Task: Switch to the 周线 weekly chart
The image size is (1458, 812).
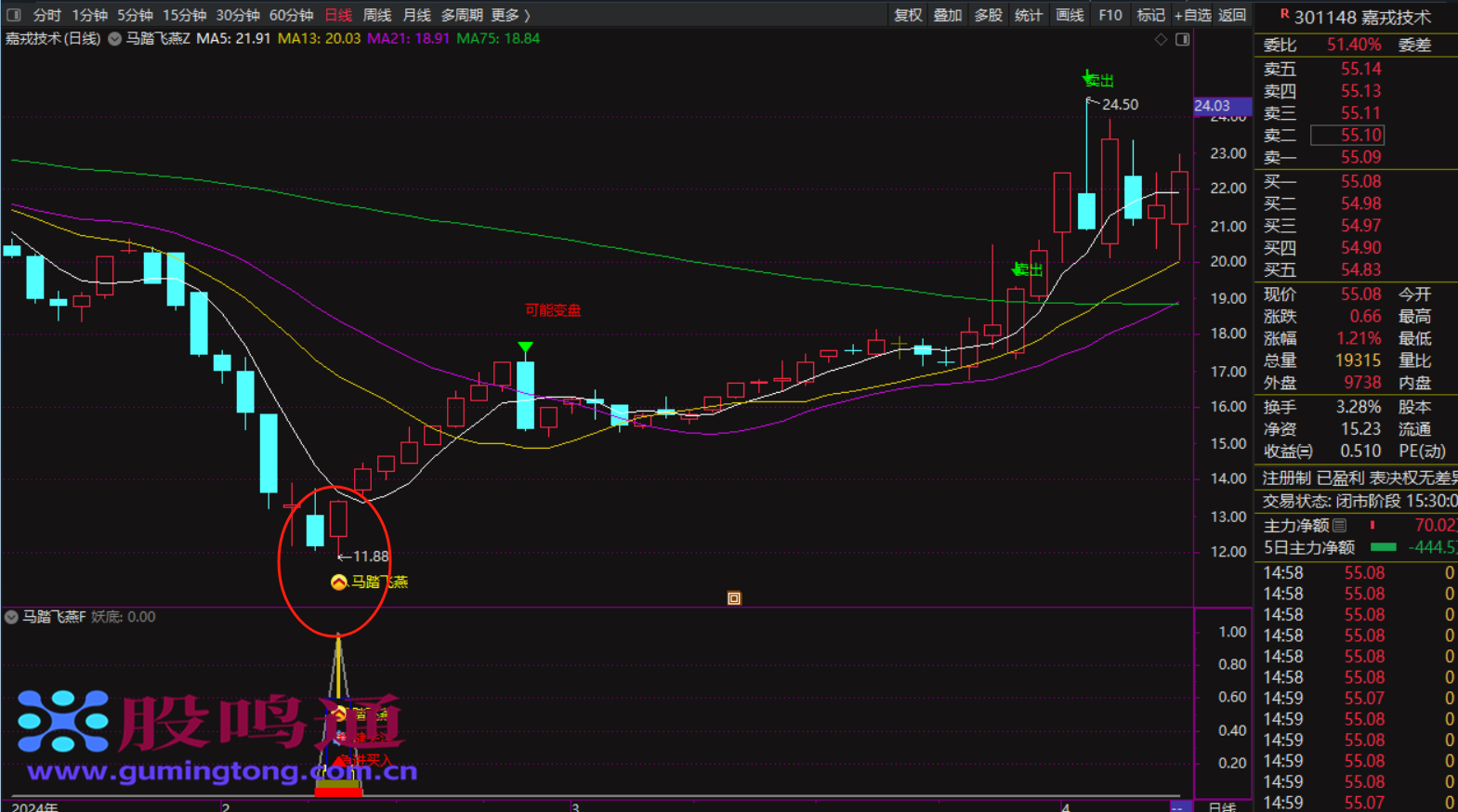Action: click(x=377, y=15)
